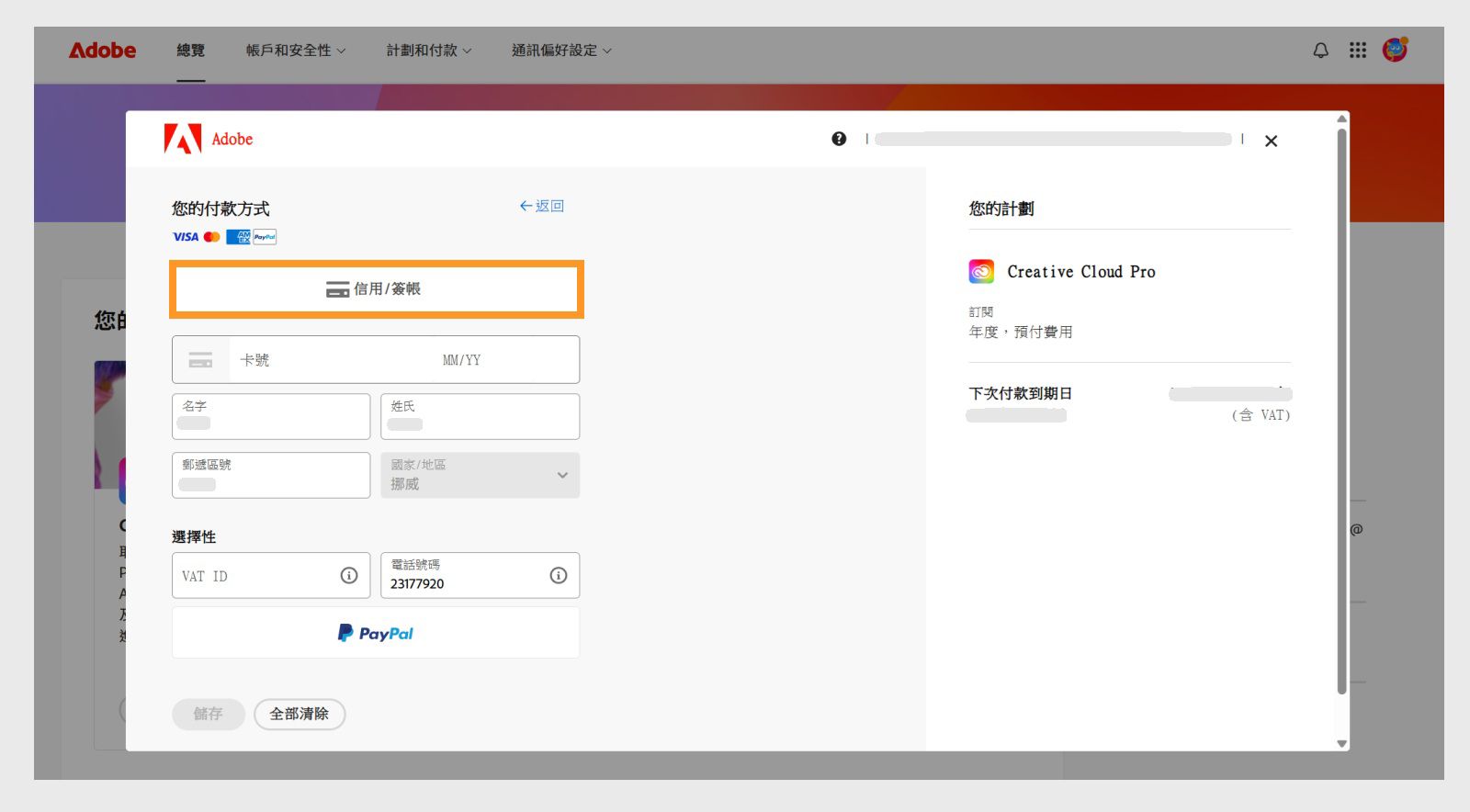Expand the 帳戶和安全性 menu
The width and height of the screenshot is (1470, 812).
tap(296, 51)
